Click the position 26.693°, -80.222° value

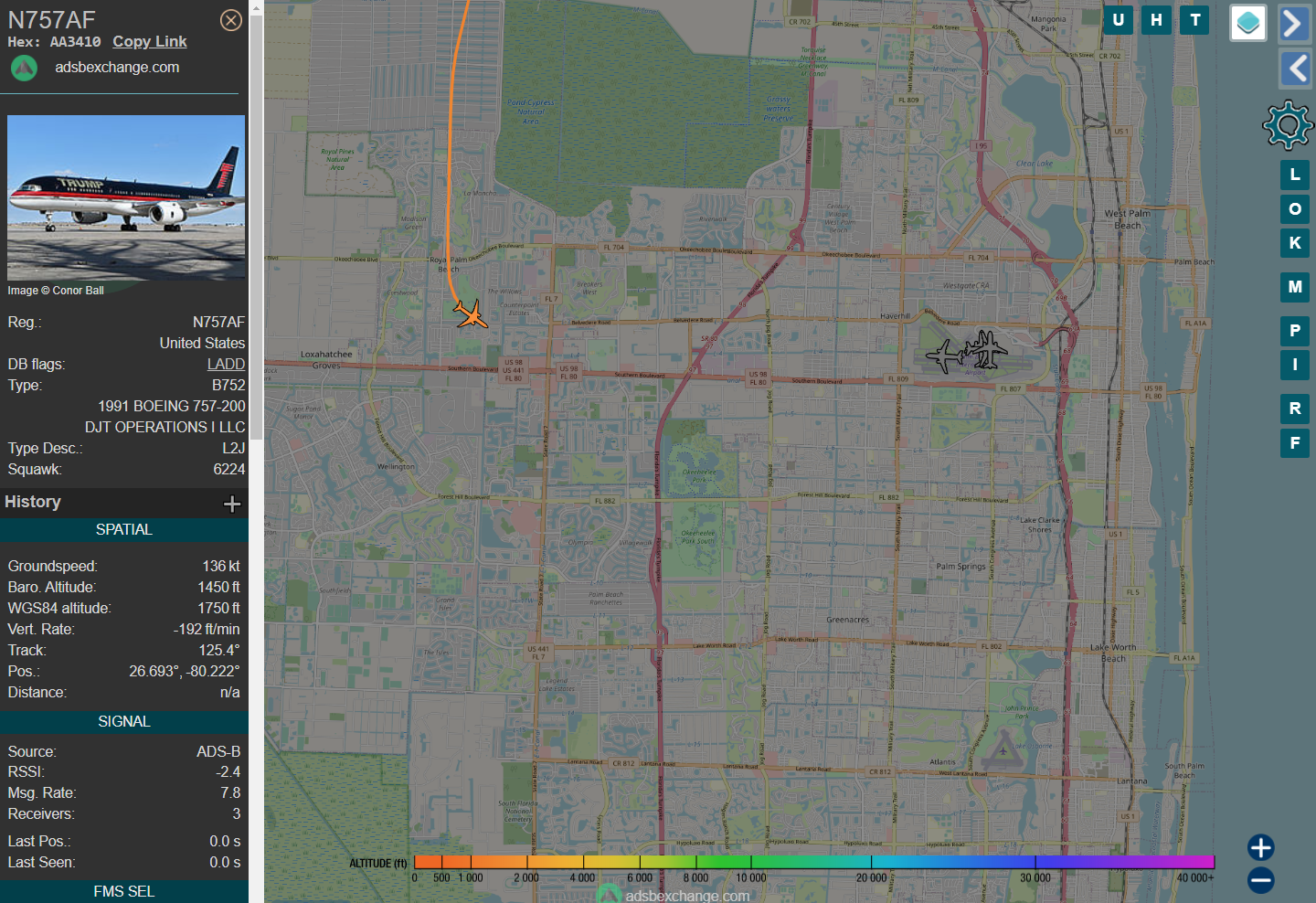(x=185, y=672)
